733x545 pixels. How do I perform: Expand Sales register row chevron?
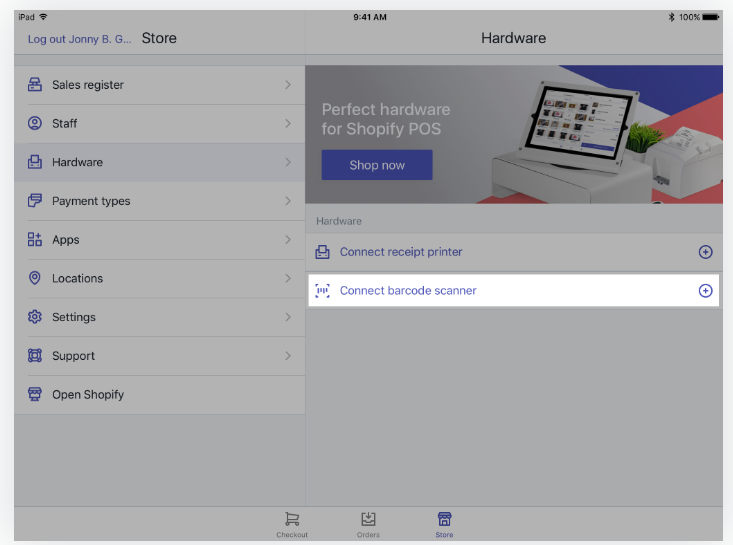(x=288, y=85)
